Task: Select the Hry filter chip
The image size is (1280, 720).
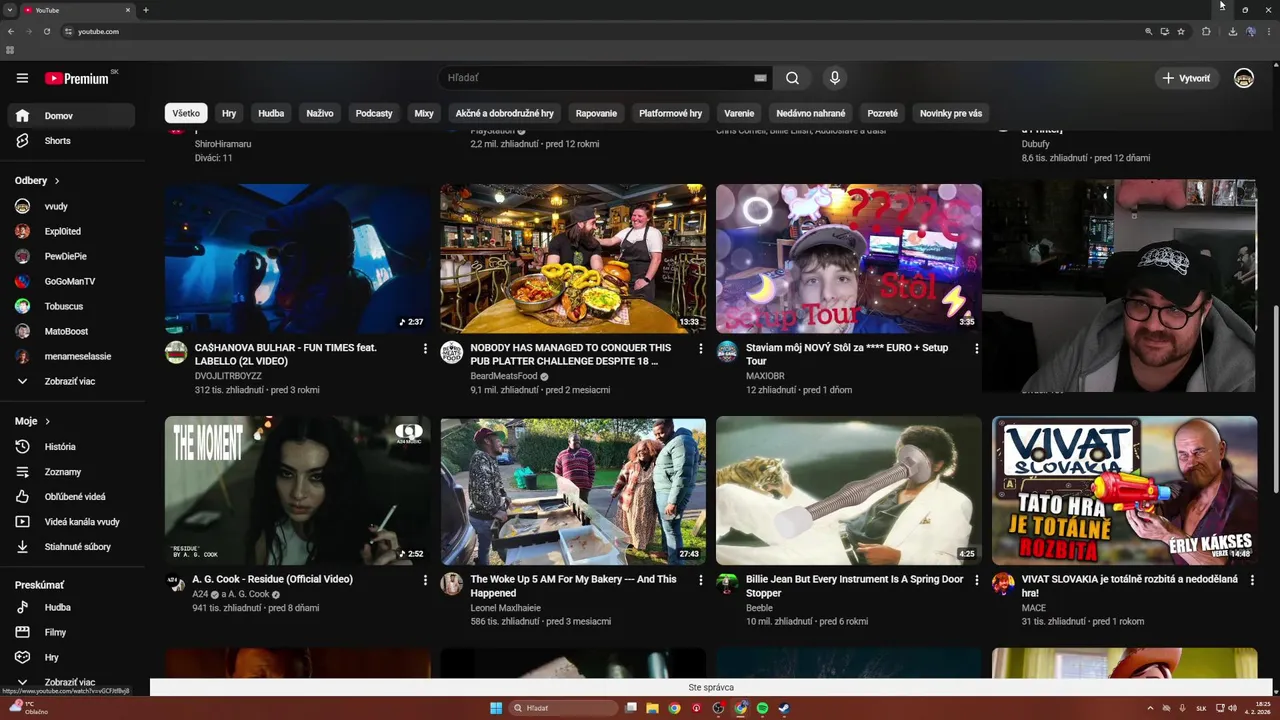Action: click(229, 114)
